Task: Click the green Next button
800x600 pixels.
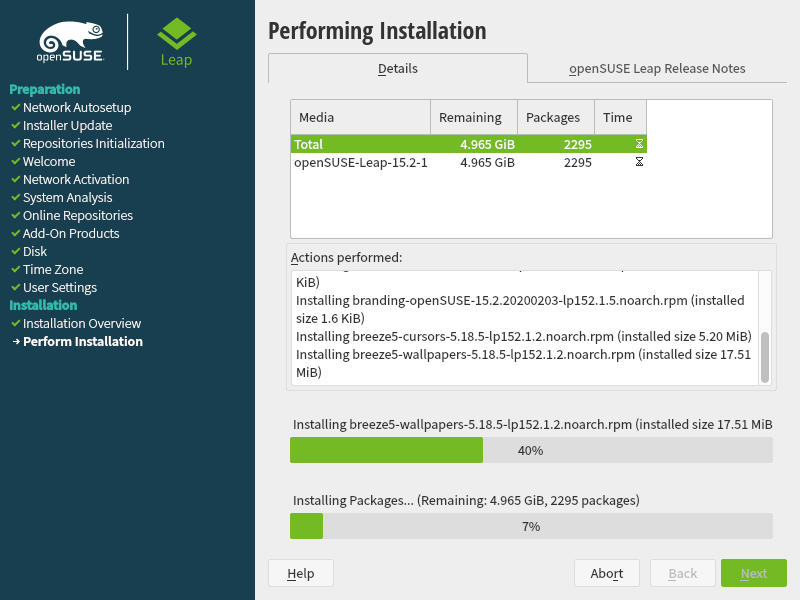Action: [x=754, y=573]
